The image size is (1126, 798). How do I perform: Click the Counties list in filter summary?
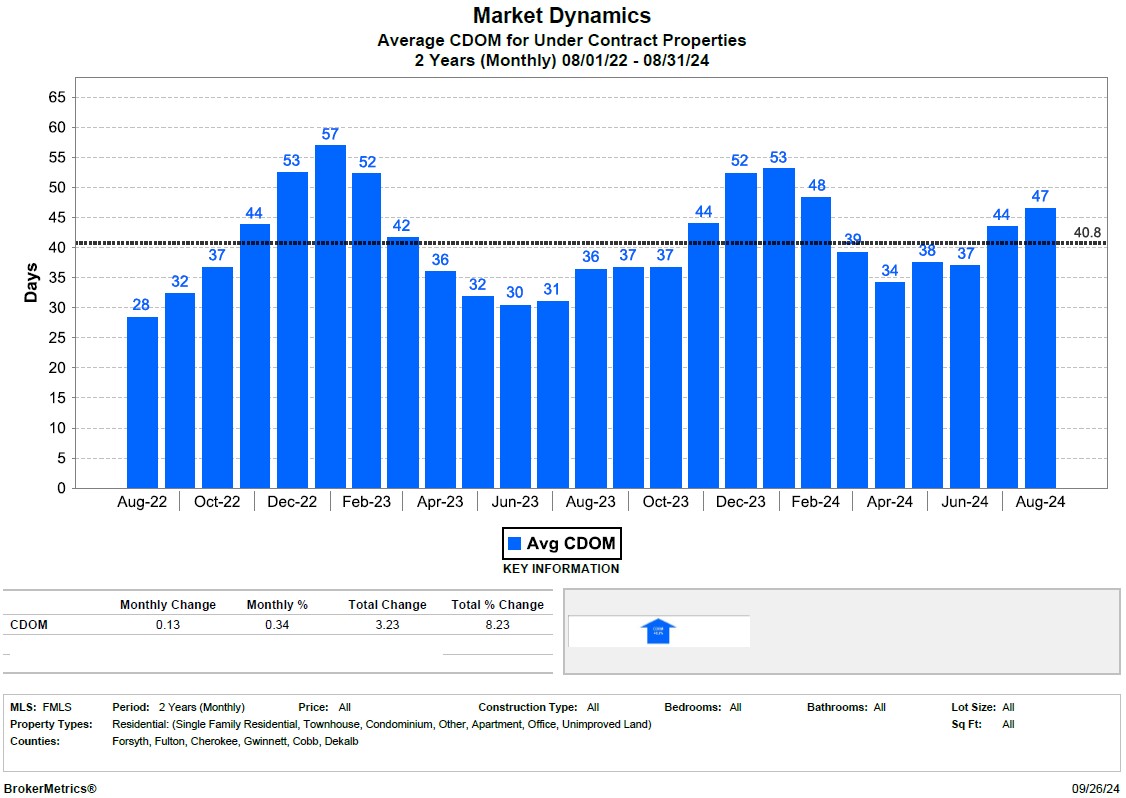tap(235, 741)
